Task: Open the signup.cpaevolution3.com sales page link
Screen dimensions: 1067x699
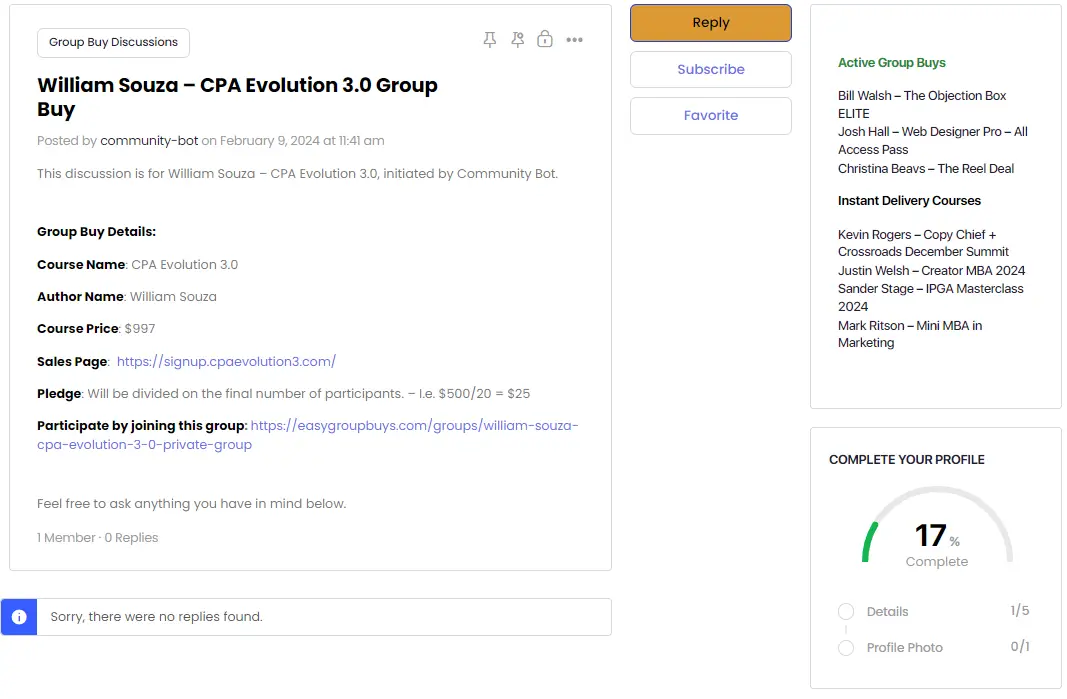Action: pyautogui.click(x=226, y=361)
